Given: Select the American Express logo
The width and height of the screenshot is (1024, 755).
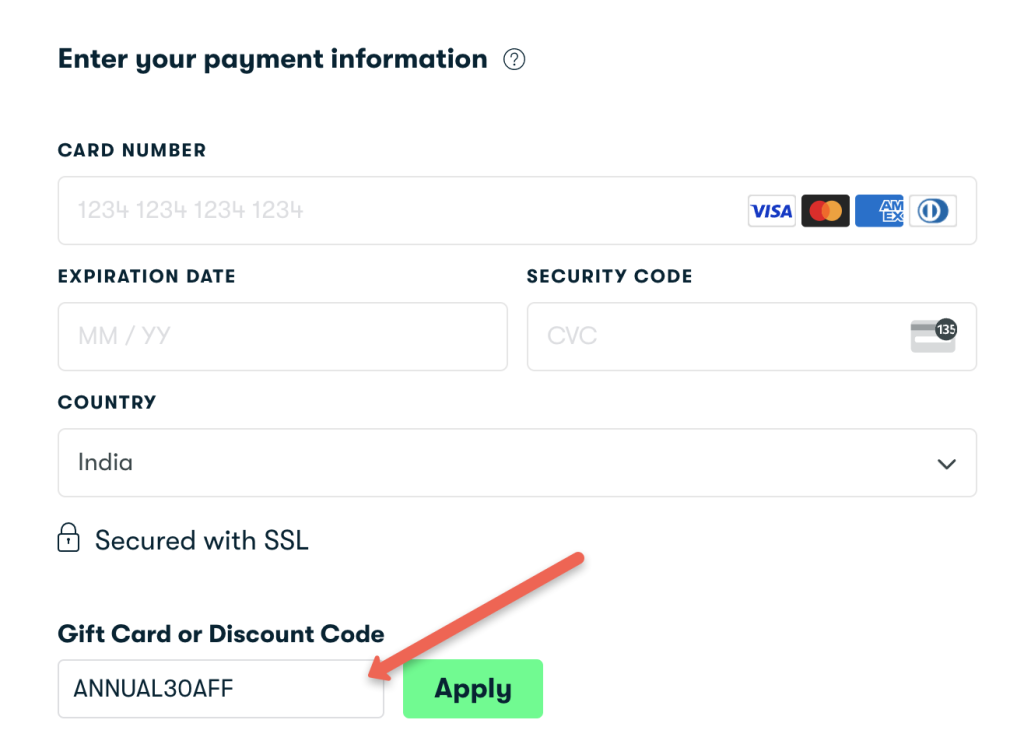Looking at the screenshot, I should pos(879,210).
